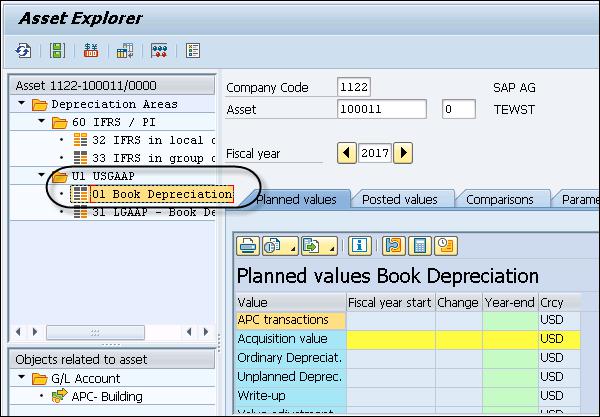Click the Year-end cell of APC transactions
The image size is (600, 417).
[510, 320]
